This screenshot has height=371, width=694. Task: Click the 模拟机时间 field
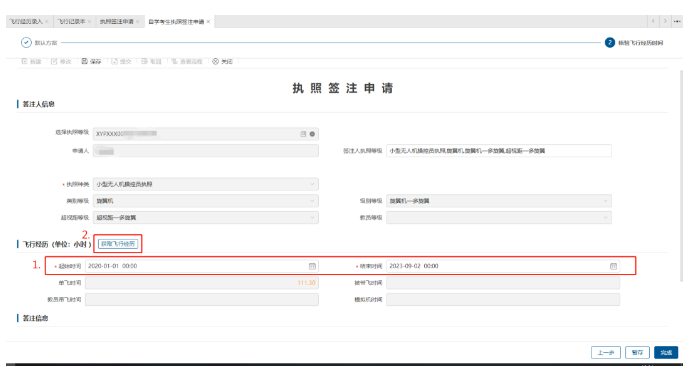[x=503, y=300]
